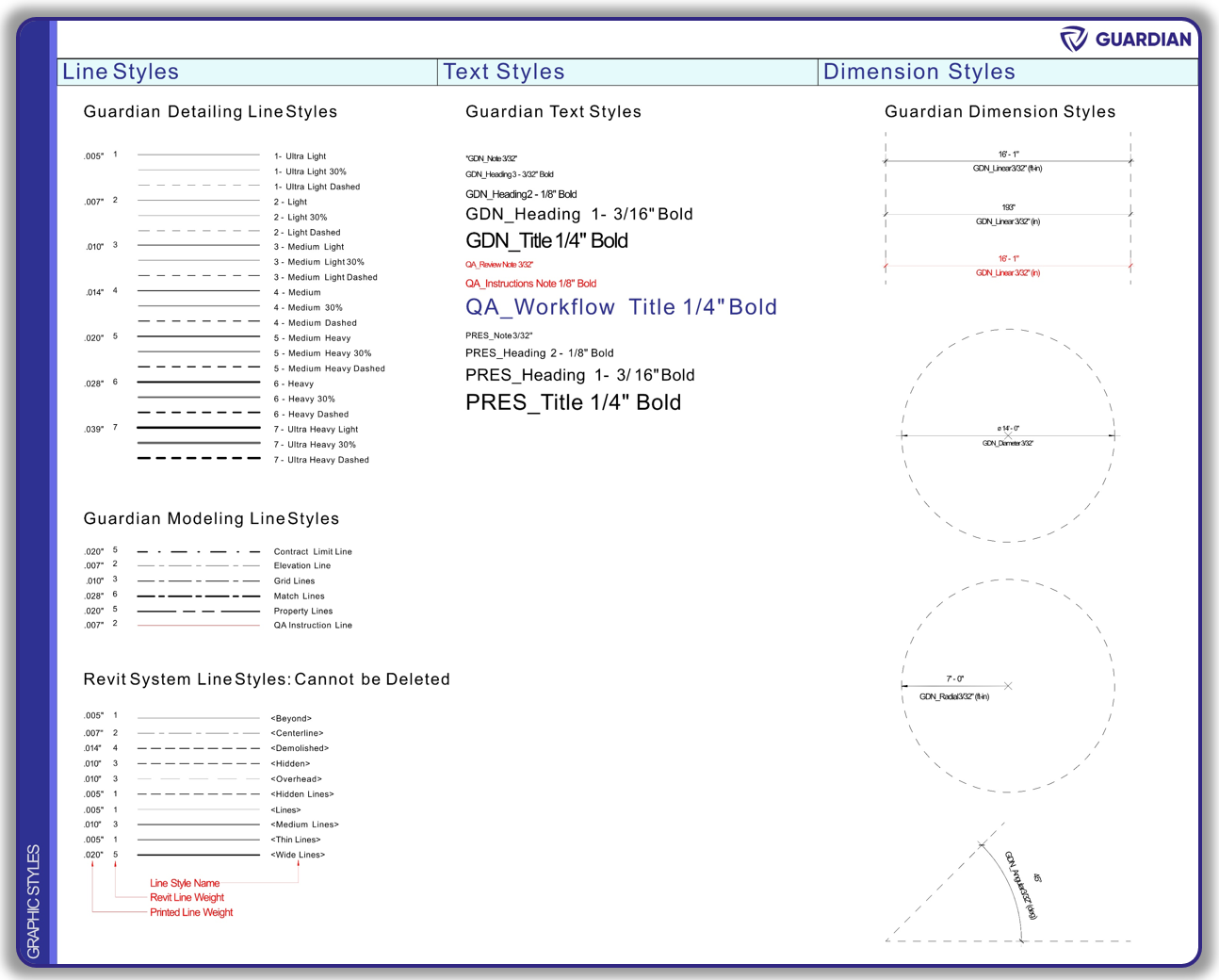Select the "7 - Ultra Heavy 30%" label

[316, 445]
